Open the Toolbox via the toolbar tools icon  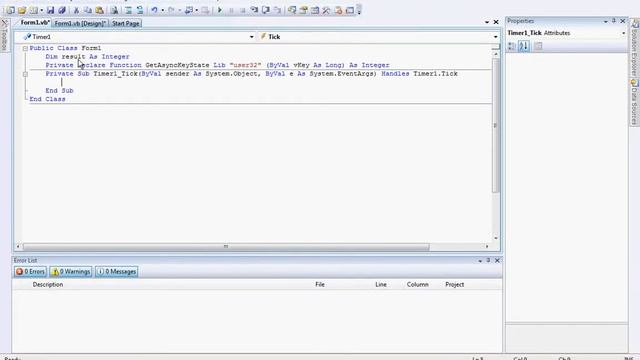tap(326, 10)
